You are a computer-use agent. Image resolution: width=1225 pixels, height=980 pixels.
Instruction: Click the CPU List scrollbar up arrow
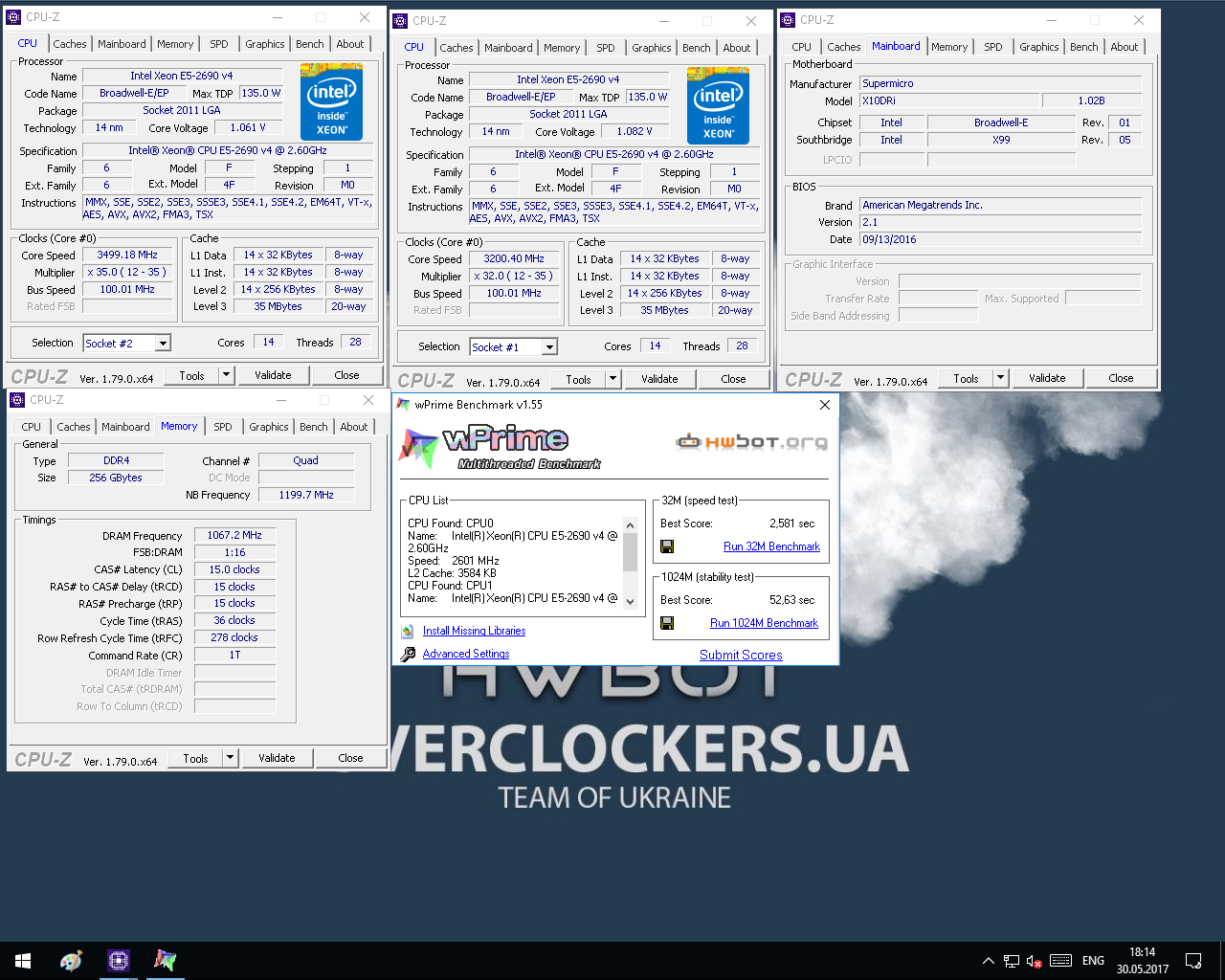(x=630, y=525)
